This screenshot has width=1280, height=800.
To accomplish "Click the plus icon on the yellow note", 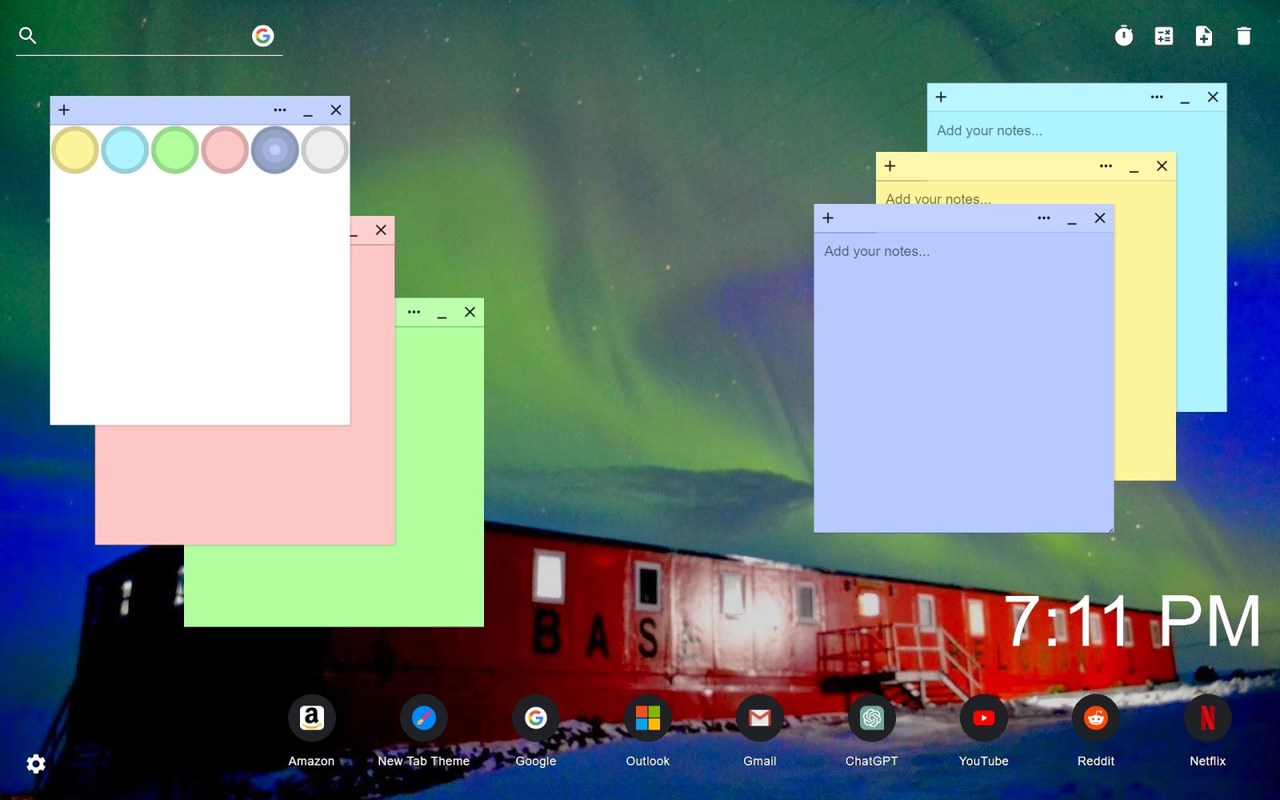I will (x=890, y=166).
